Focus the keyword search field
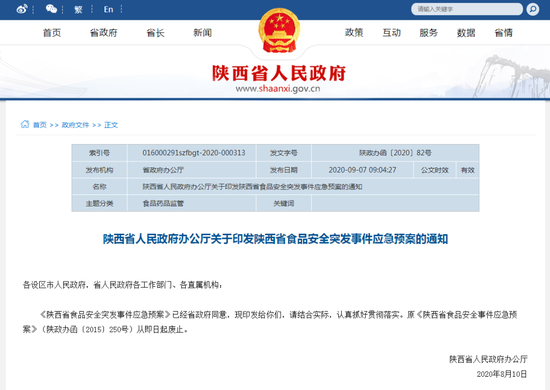 (x=467, y=9)
